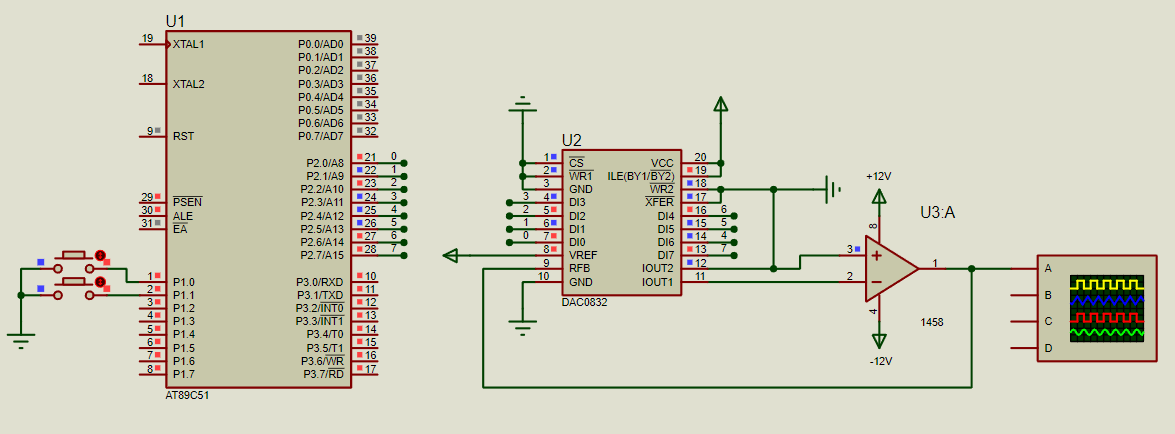Select the U3:A op-amp triangle symbol
The height and width of the screenshot is (434, 1175).
(892, 268)
